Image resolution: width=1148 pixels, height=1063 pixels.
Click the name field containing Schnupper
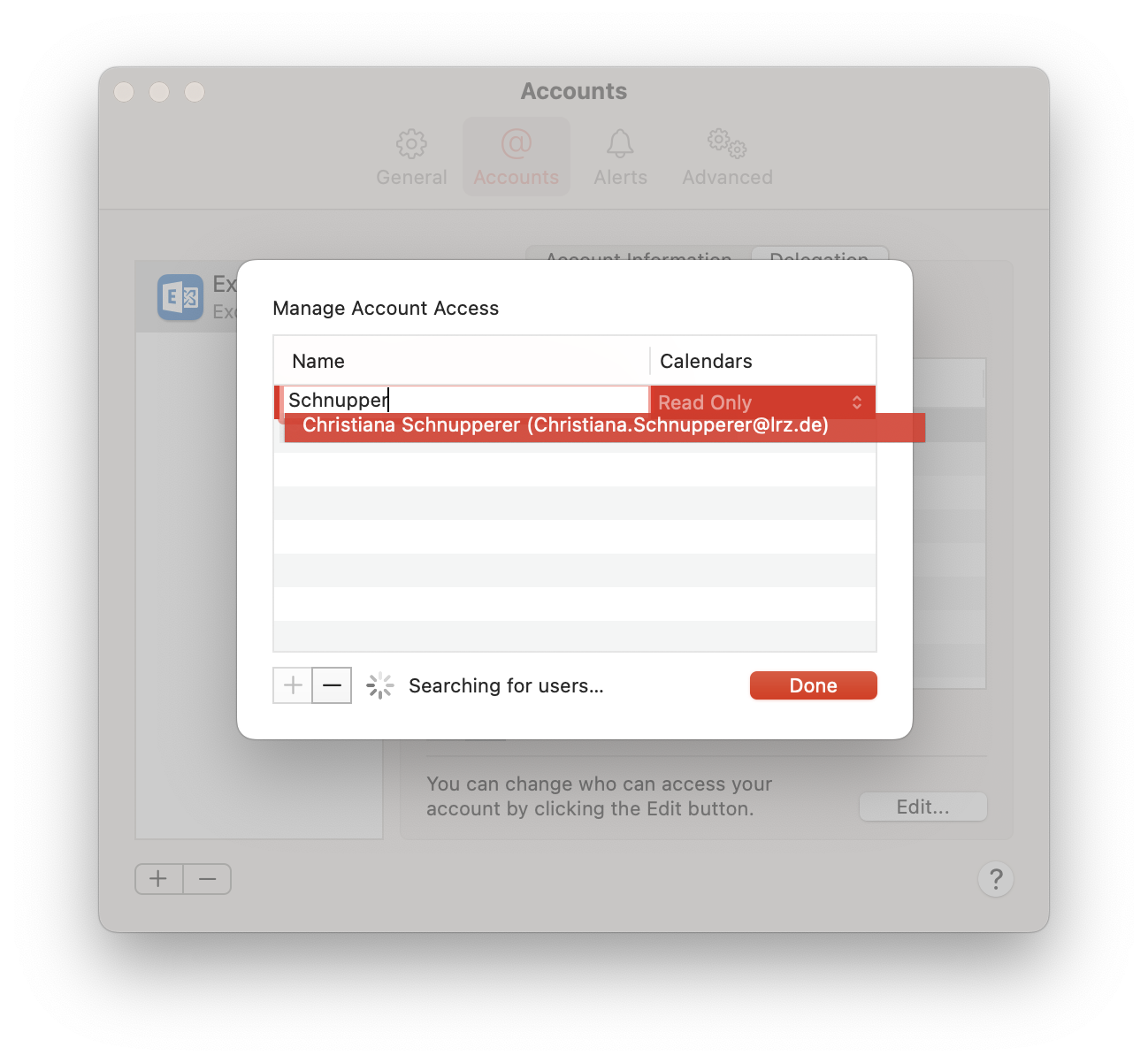pyautogui.click(x=466, y=400)
